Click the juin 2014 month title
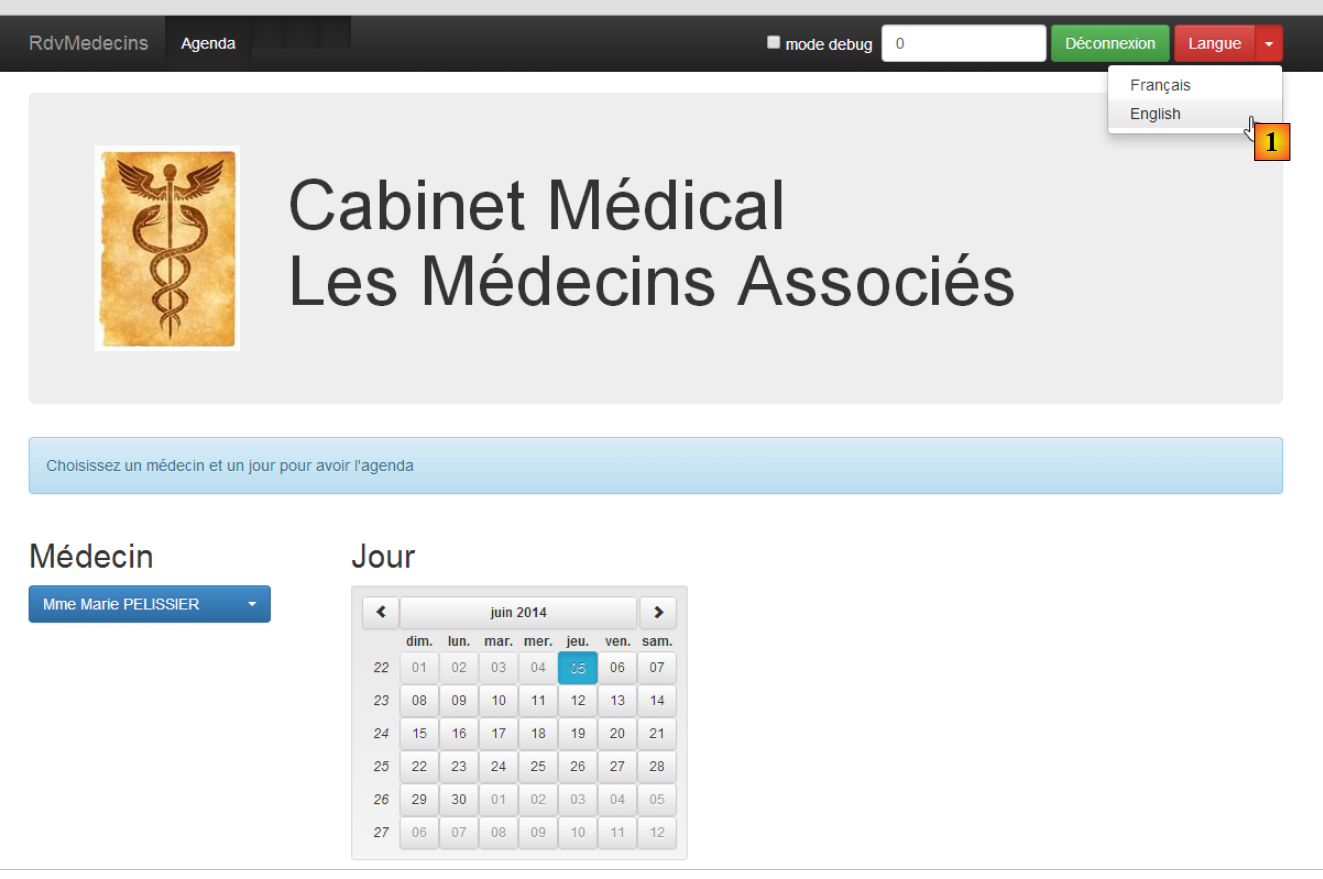Viewport: 1323px width, 879px height. tap(518, 613)
